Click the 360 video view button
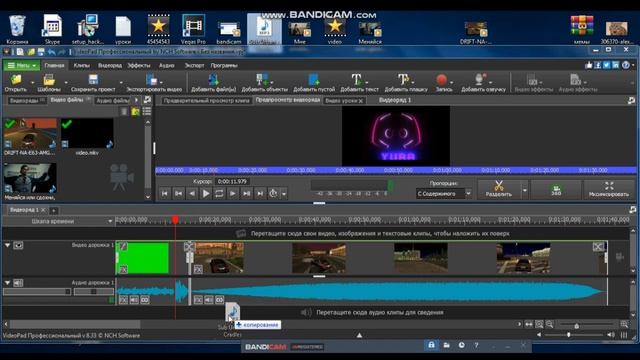Image resolution: width=640 pixels, height=360 pixels. pyautogui.click(x=556, y=190)
